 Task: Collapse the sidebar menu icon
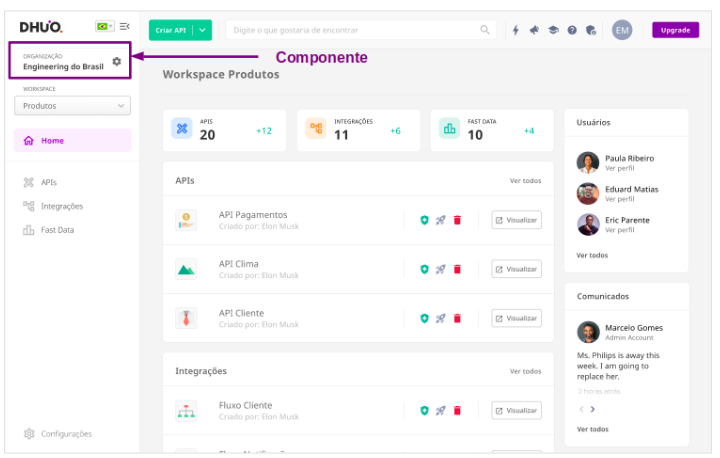point(124,27)
